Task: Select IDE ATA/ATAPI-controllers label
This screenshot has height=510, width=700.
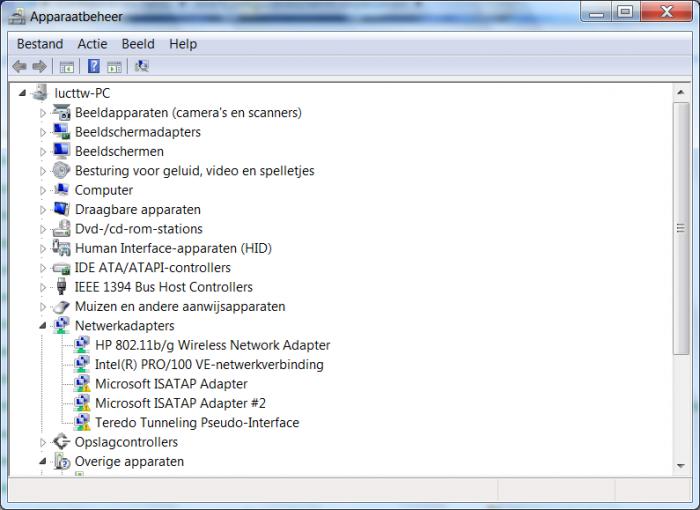Action: pyautogui.click(x=153, y=267)
